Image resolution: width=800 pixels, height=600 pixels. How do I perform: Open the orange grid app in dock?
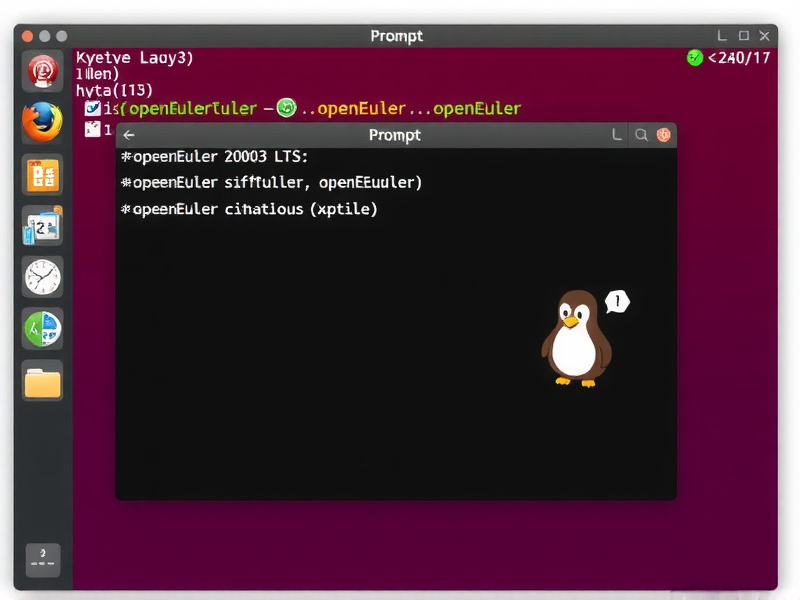click(42, 175)
